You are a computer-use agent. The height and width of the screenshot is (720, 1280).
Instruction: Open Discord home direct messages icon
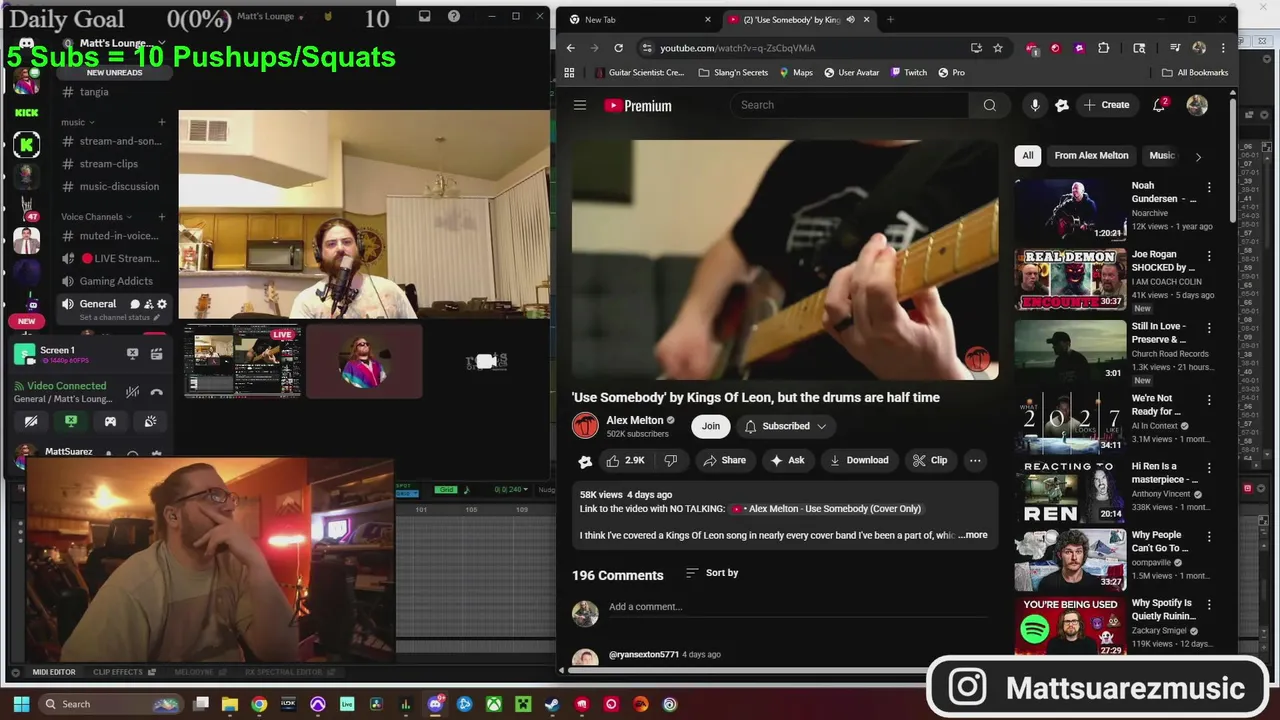(27, 44)
